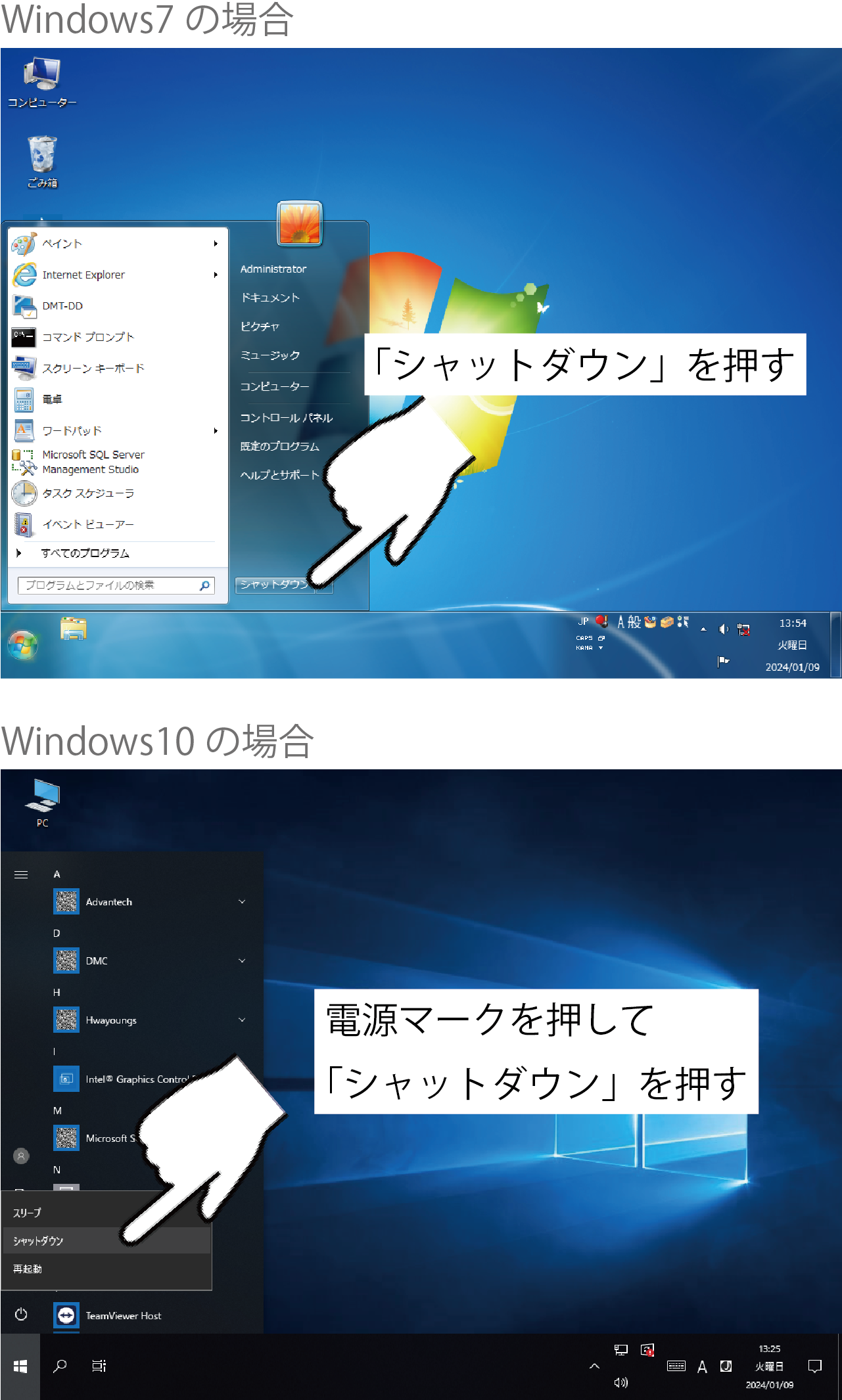Viewport: 842px width, 1400px height.
Task: Click the Windows Explorer folder taskbar icon
Action: (x=73, y=629)
